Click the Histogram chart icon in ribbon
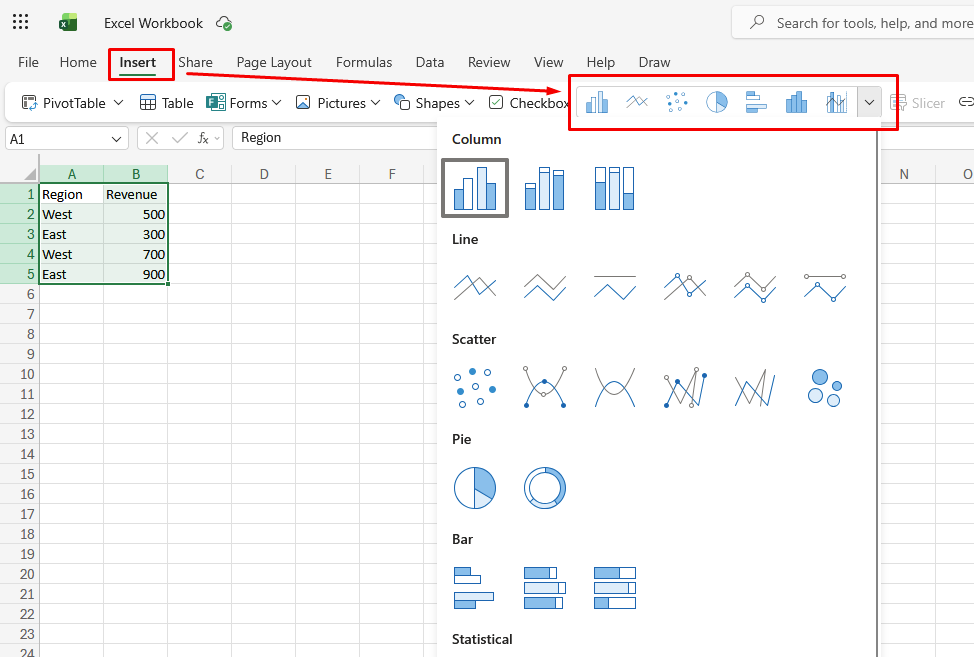This screenshot has height=657, width=974. click(796, 102)
